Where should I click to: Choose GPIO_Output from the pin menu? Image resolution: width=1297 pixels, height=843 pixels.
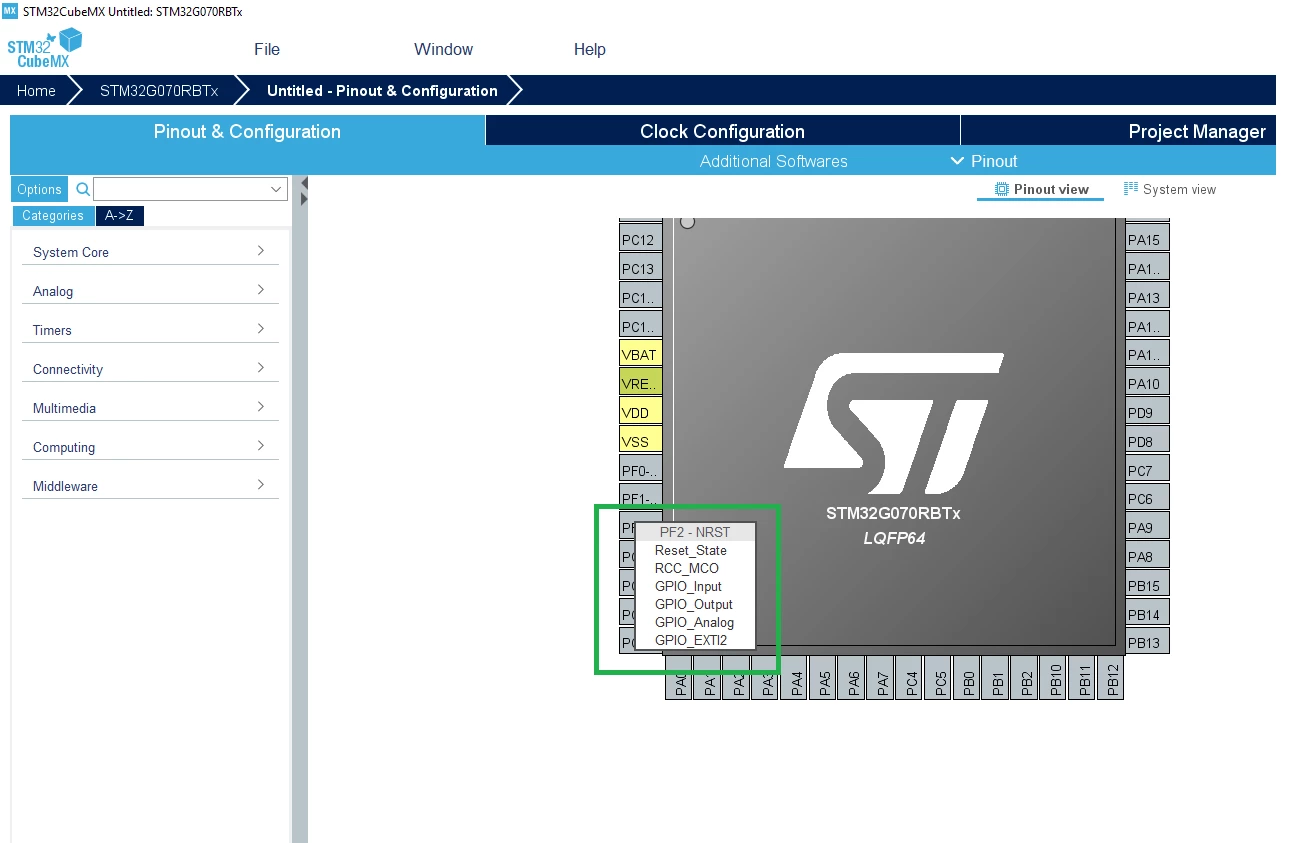694,604
